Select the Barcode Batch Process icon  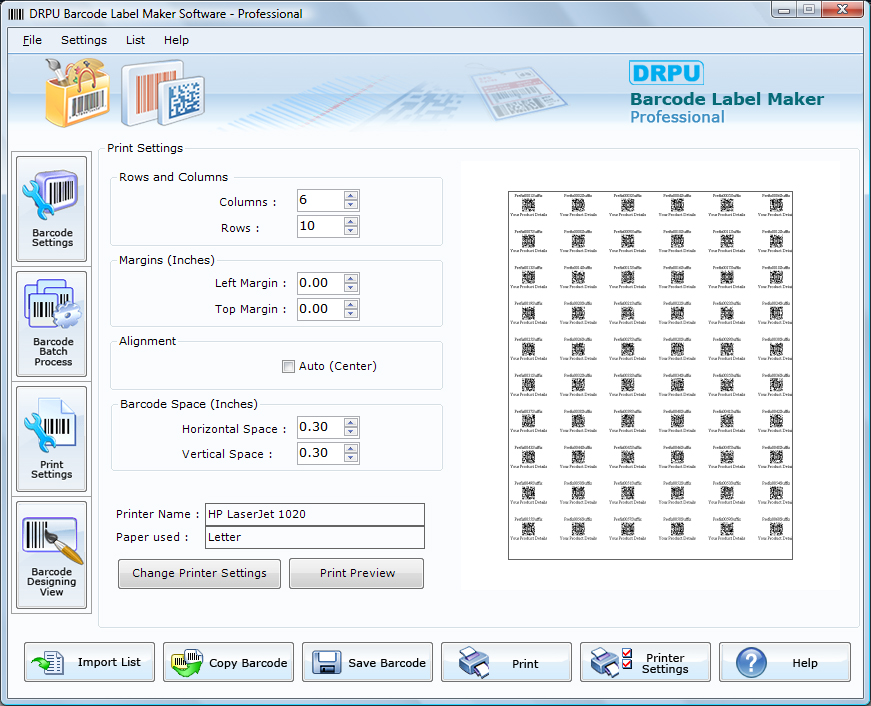[x=52, y=324]
